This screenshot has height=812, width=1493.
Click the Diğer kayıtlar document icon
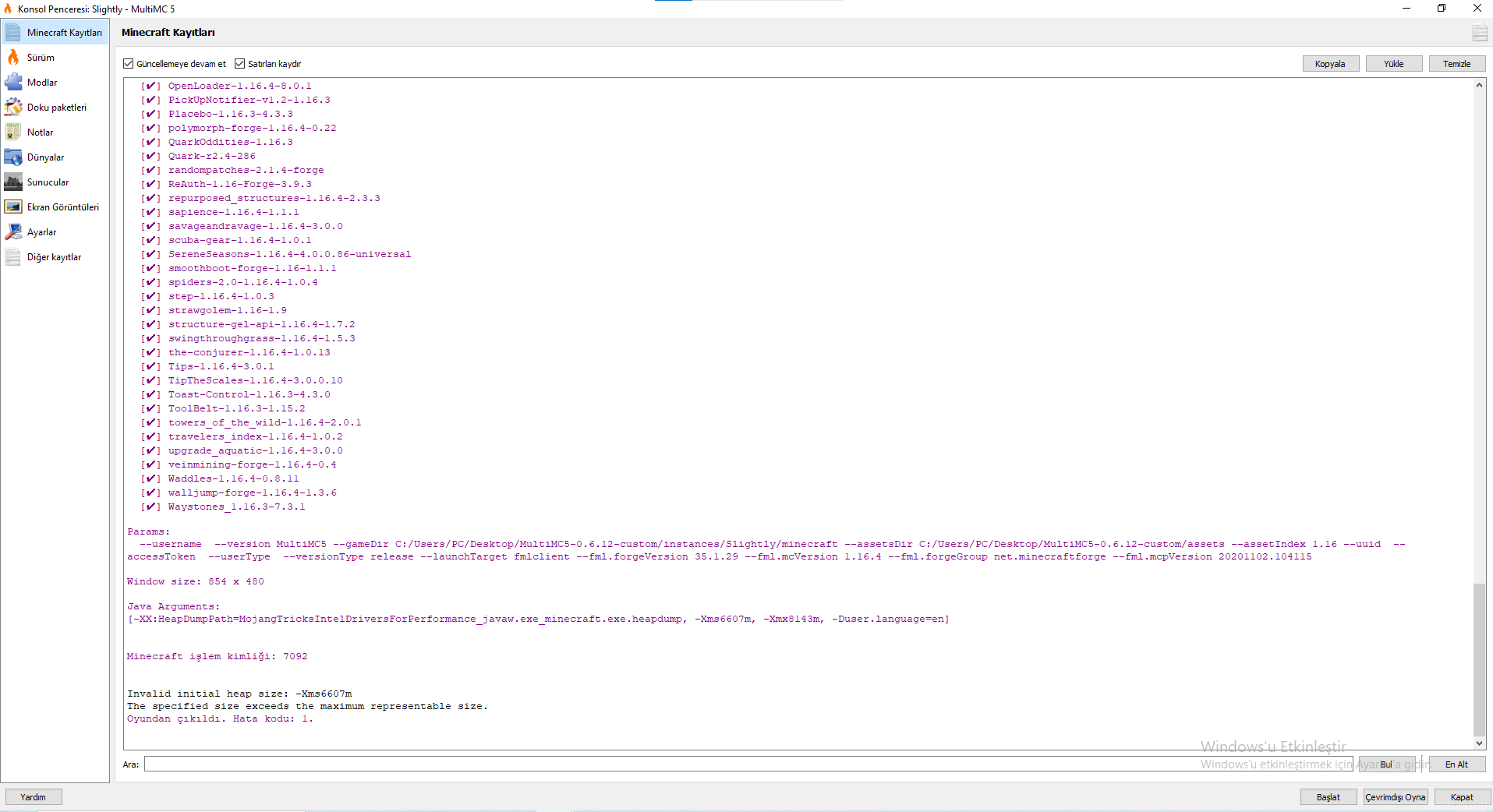click(x=13, y=257)
